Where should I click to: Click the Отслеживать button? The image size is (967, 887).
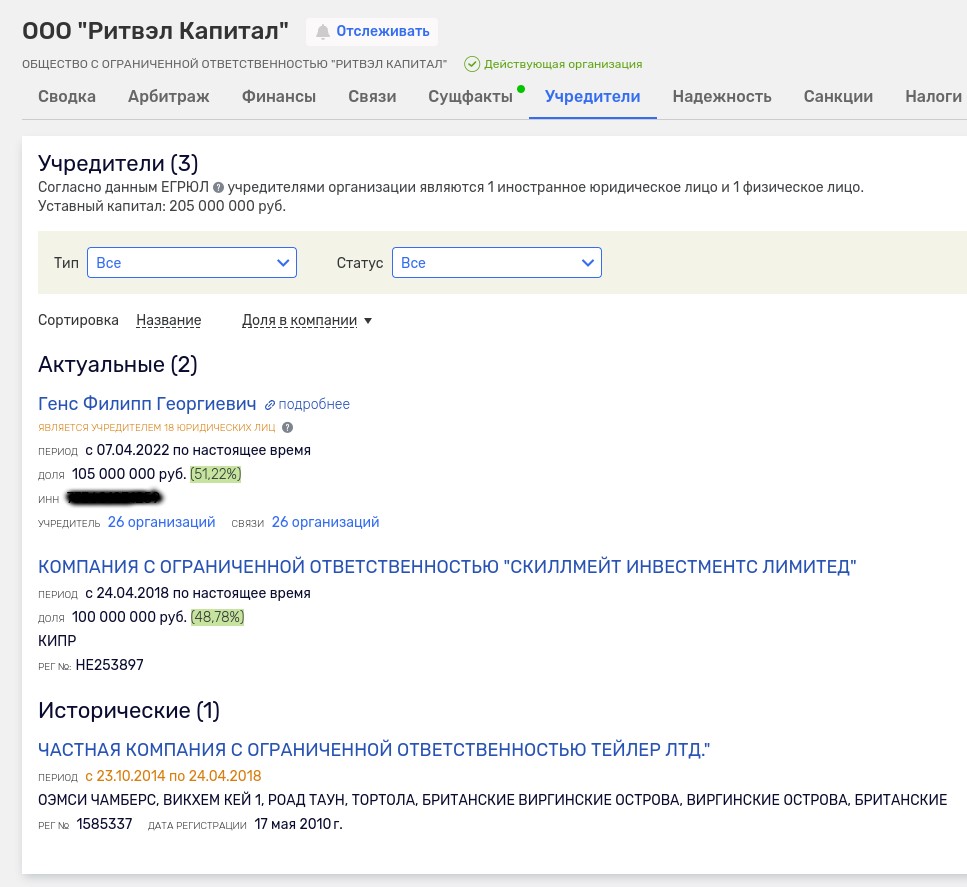pyautogui.click(x=372, y=31)
